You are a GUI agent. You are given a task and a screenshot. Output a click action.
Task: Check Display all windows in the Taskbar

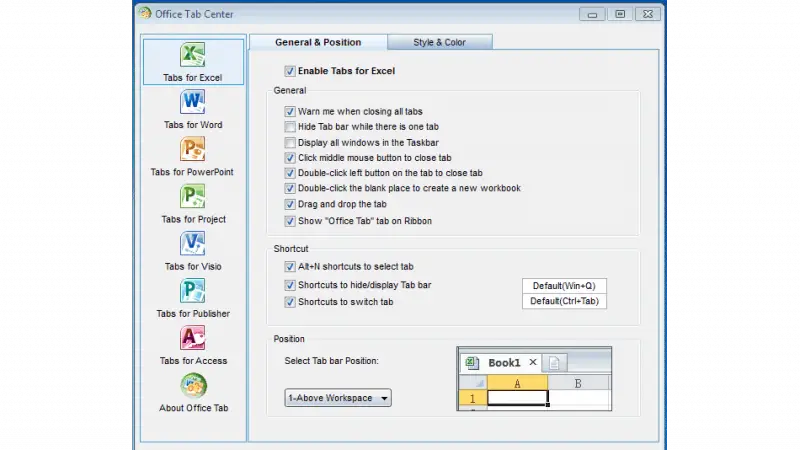[x=290, y=142]
